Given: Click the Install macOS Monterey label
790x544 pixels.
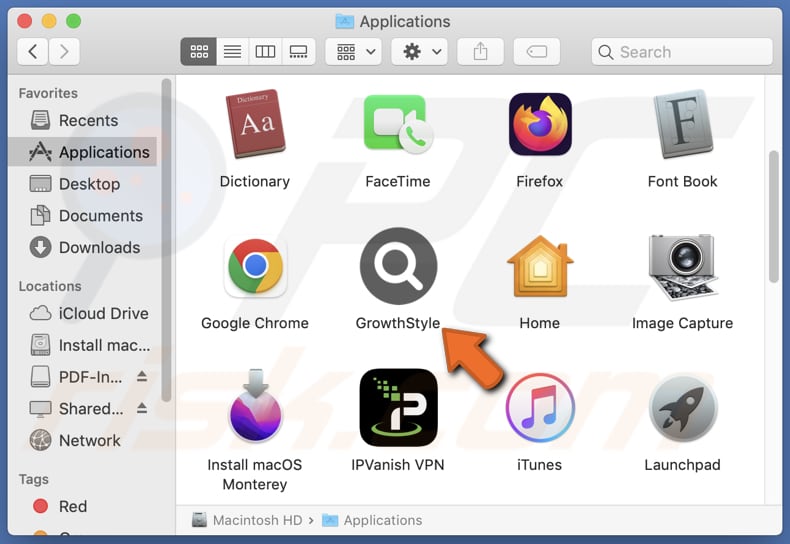Looking at the screenshot, I should (x=255, y=474).
